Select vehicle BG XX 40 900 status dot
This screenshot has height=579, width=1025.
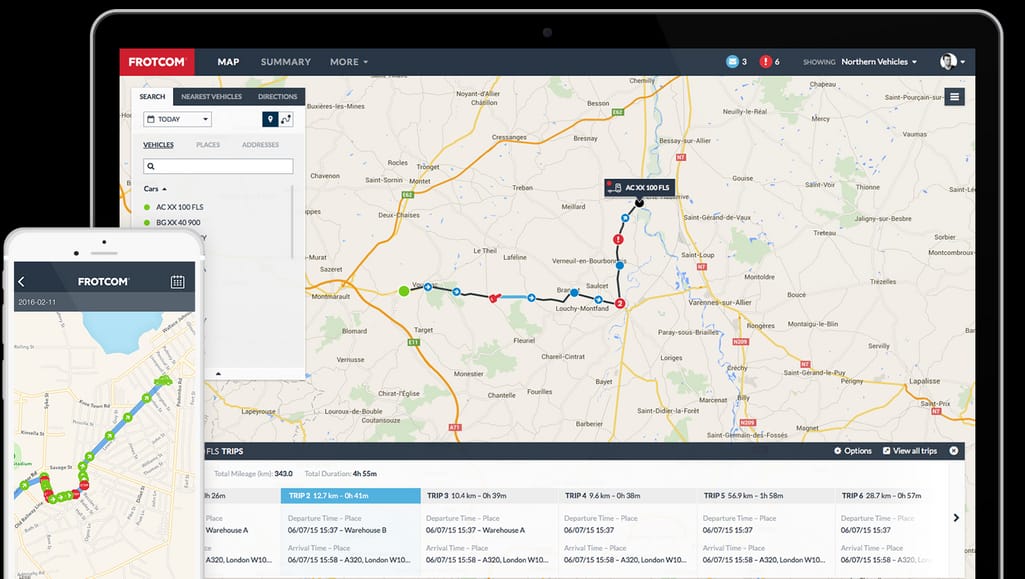147,221
